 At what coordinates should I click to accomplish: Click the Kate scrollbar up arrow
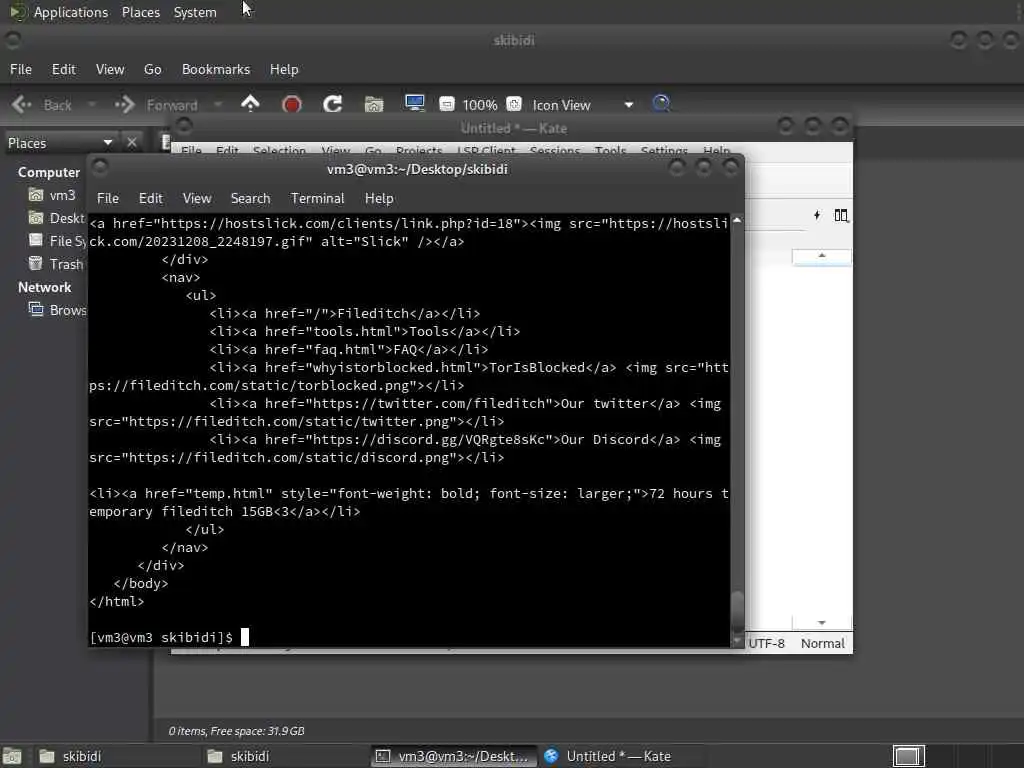coord(822,255)
